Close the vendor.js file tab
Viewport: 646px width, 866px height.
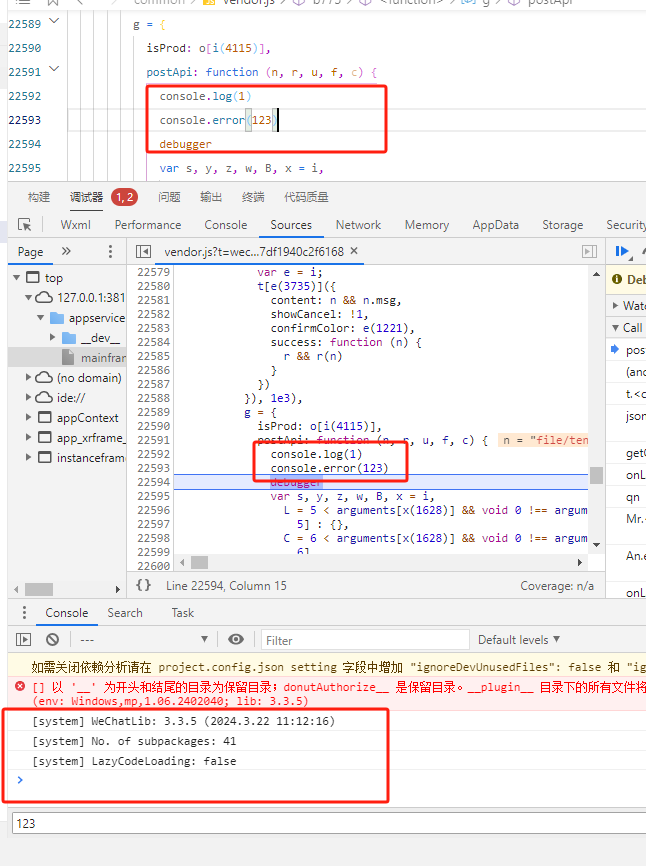pyautogui.click(x=354, y=251)
